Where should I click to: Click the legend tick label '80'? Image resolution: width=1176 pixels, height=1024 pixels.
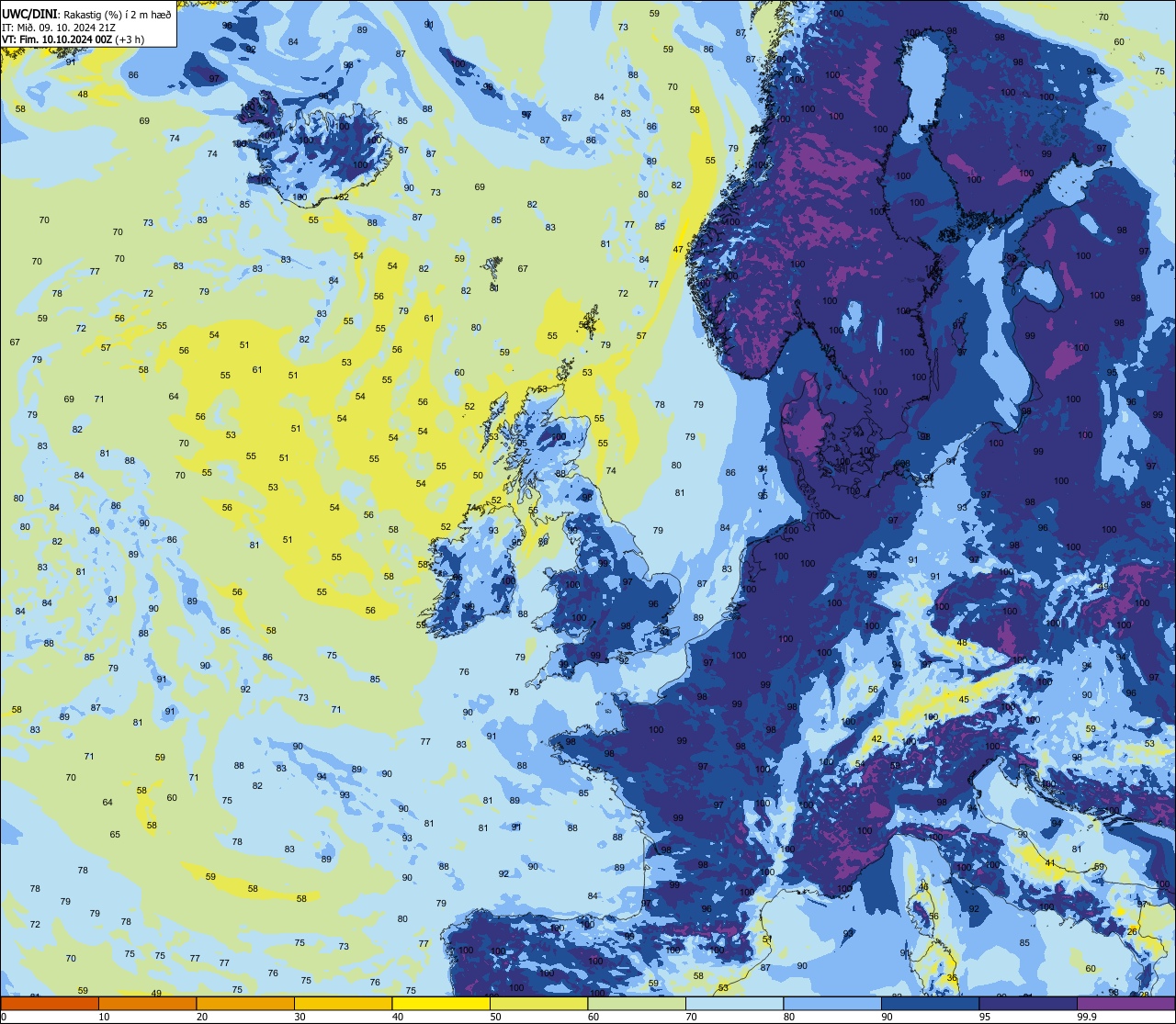(789, 1017)
